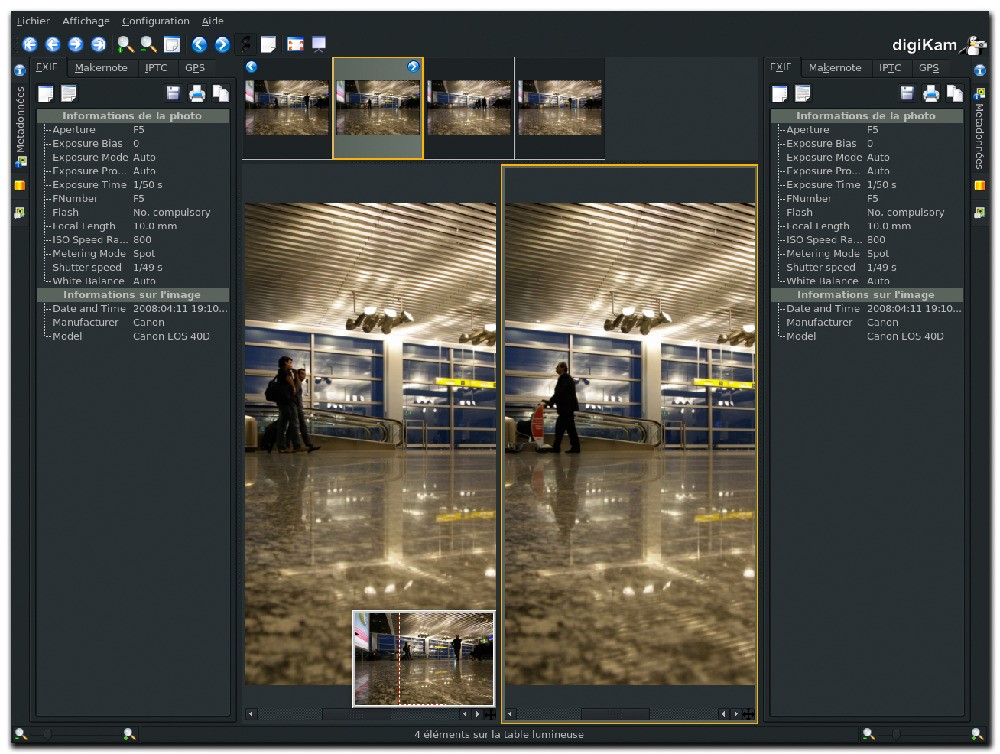
Task: Switch EXIF display to full level document icon
Action: 68,92
